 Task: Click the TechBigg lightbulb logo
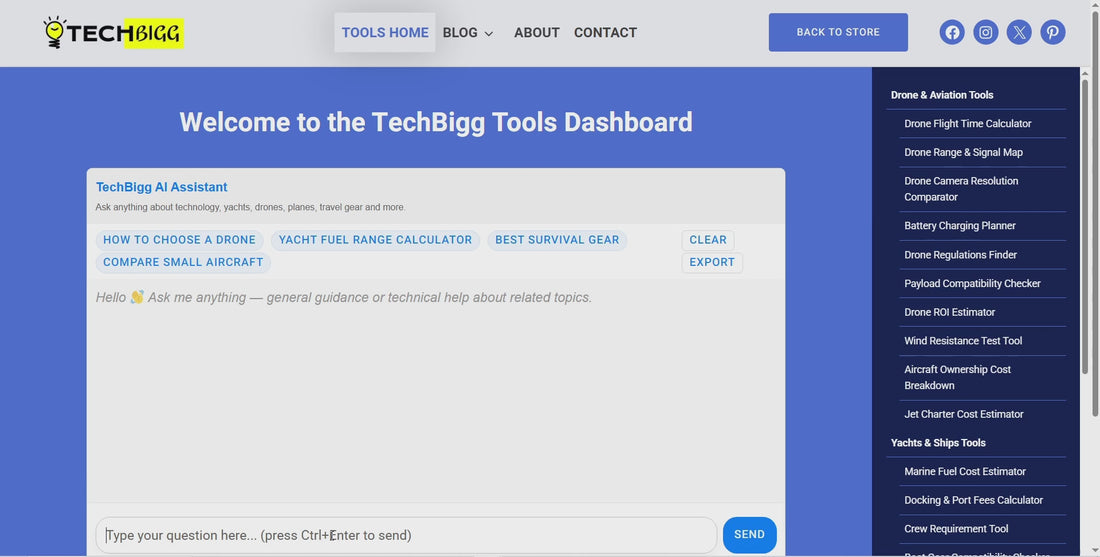(x=113, y=33)
